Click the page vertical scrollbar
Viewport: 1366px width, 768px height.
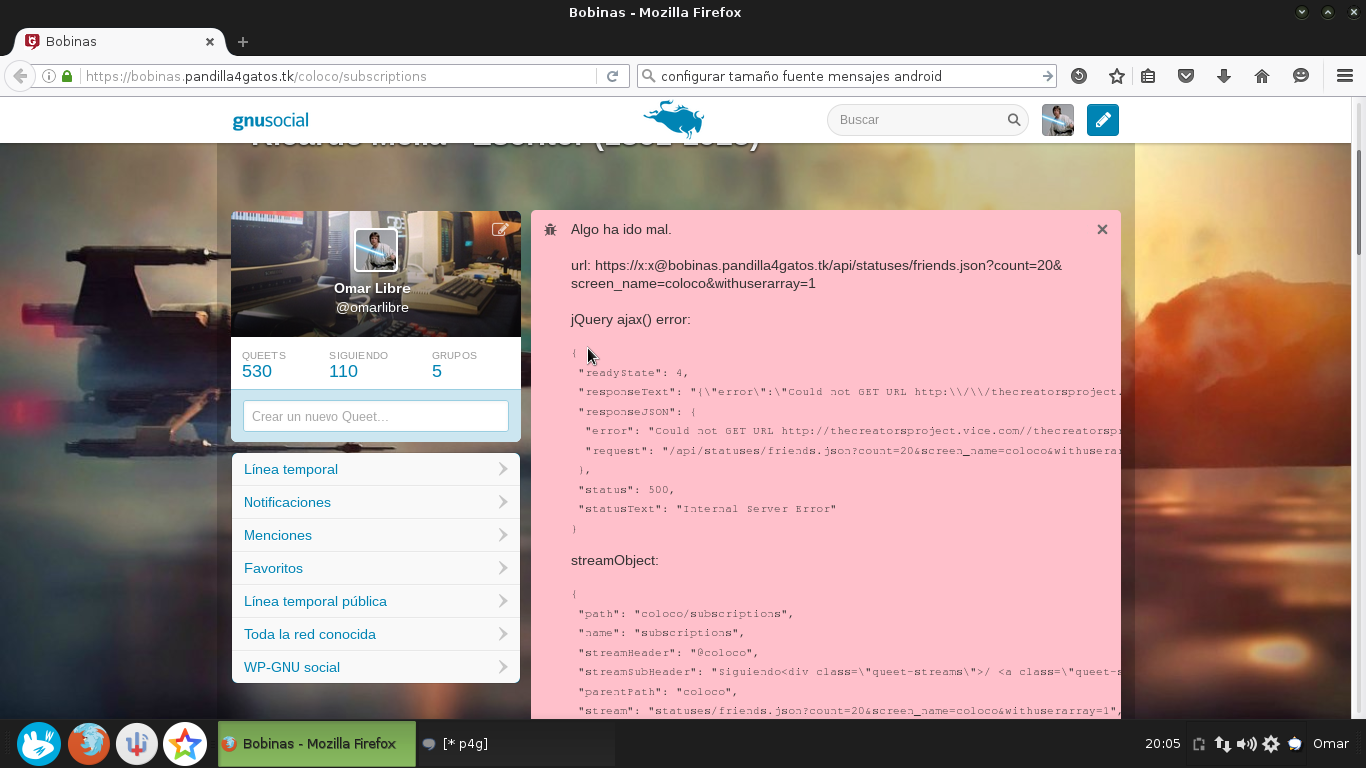coord(1360,200)
